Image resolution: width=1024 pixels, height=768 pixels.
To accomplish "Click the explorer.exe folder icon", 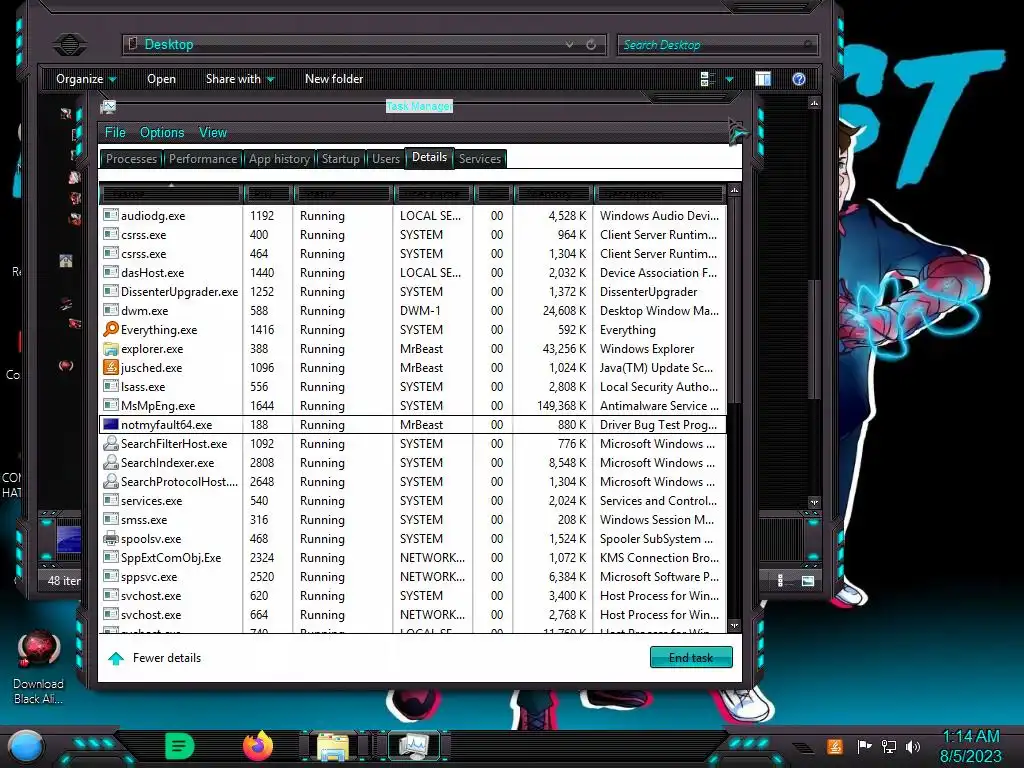I will coord(111,349).
